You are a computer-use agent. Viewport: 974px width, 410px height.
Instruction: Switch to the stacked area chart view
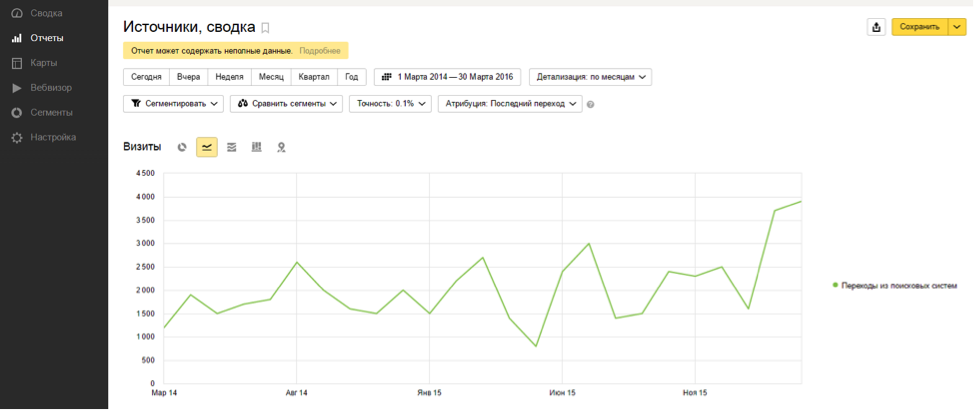[x=232, y=147]
